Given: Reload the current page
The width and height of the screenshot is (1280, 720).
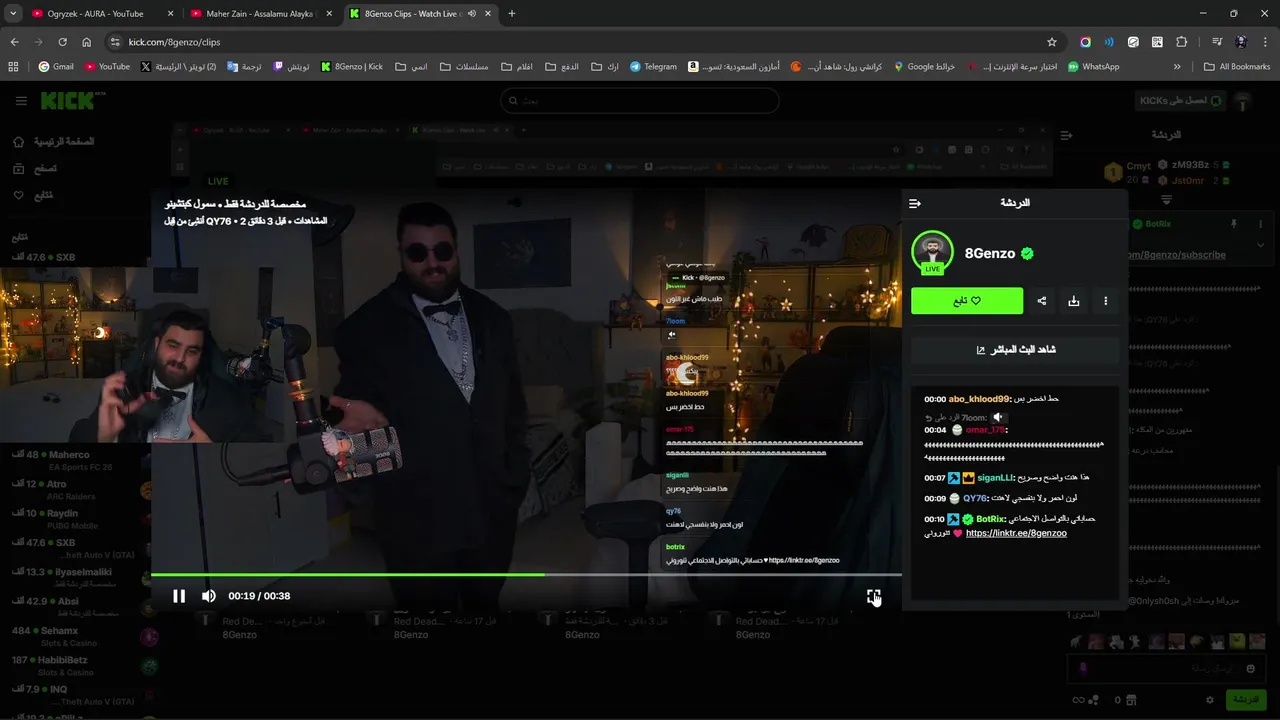Looking at the screenshot, I should click(62, 42).
